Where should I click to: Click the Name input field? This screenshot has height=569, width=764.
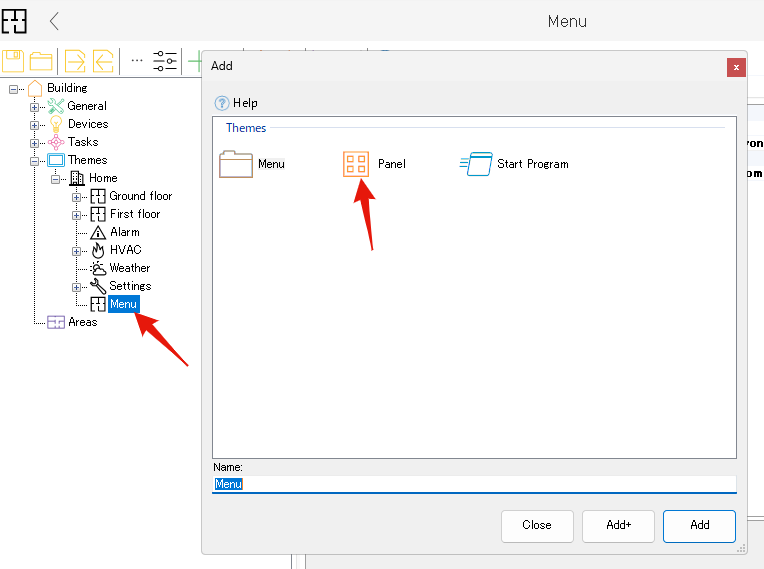pyautogui.click(x=474, y=484)
